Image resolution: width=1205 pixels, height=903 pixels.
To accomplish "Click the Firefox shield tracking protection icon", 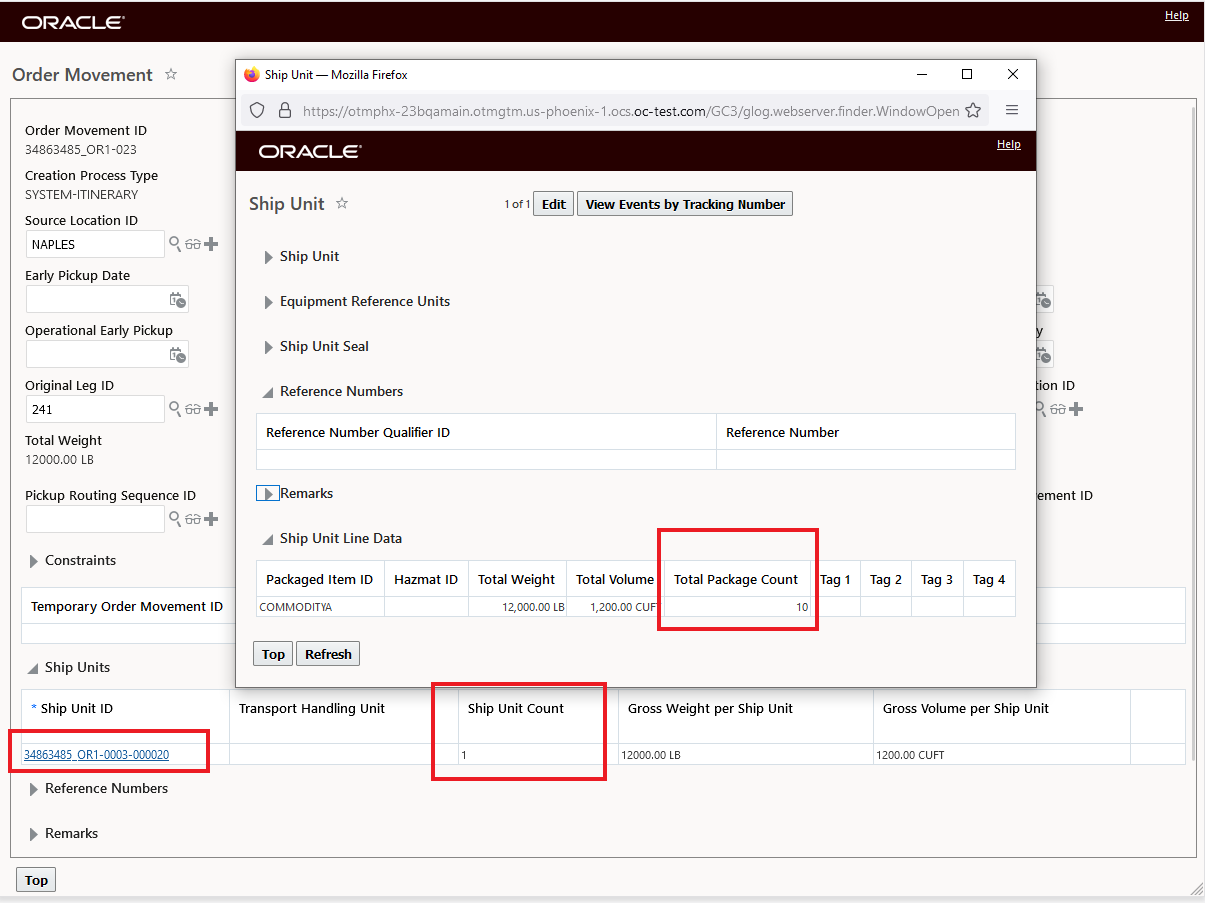I will coord(257,111).
